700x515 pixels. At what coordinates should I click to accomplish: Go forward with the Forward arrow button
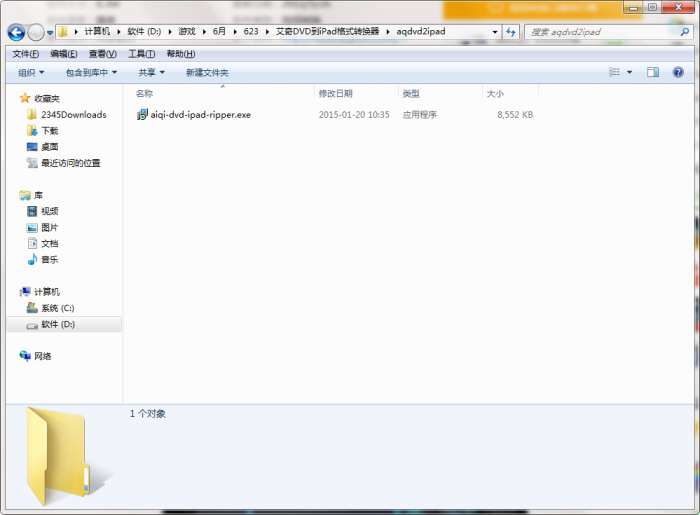36,32
